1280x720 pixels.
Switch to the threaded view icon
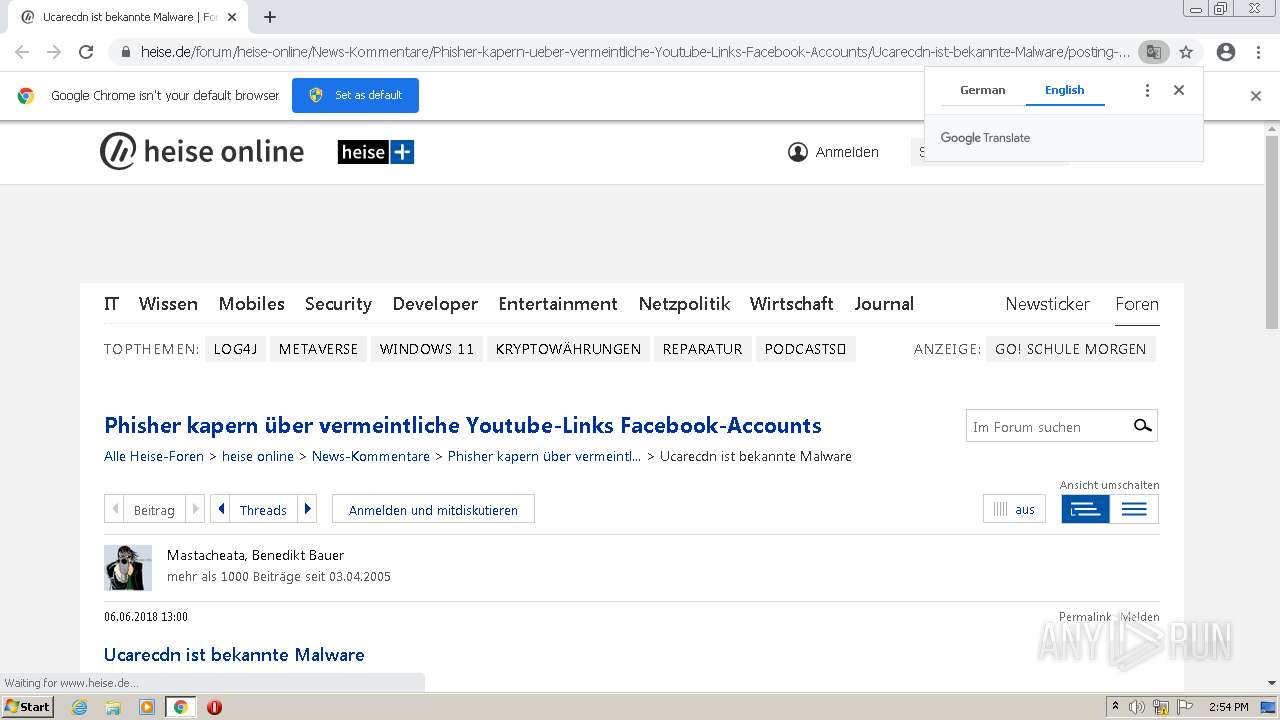point(1085,509)
